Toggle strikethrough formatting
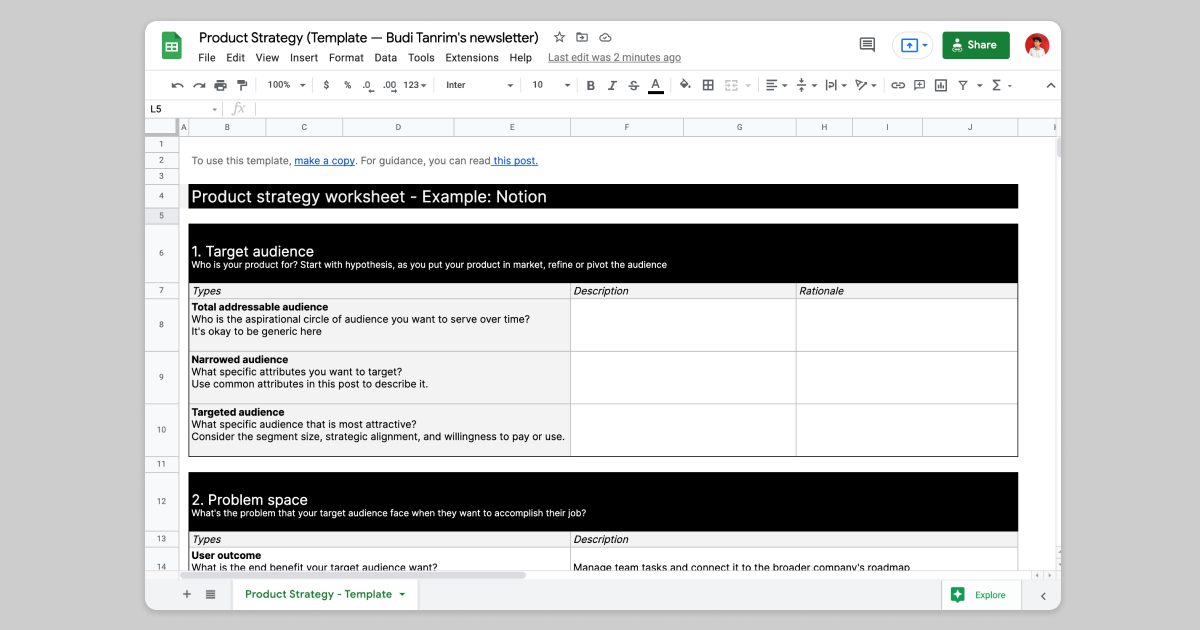The image size is (1200, 630). pos(633,86)
